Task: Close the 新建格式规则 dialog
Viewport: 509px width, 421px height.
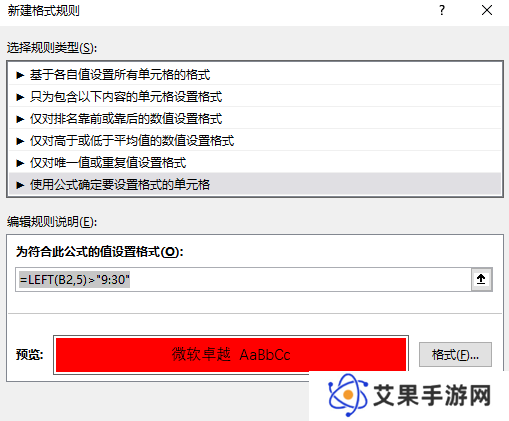Action: coord(487,10)
